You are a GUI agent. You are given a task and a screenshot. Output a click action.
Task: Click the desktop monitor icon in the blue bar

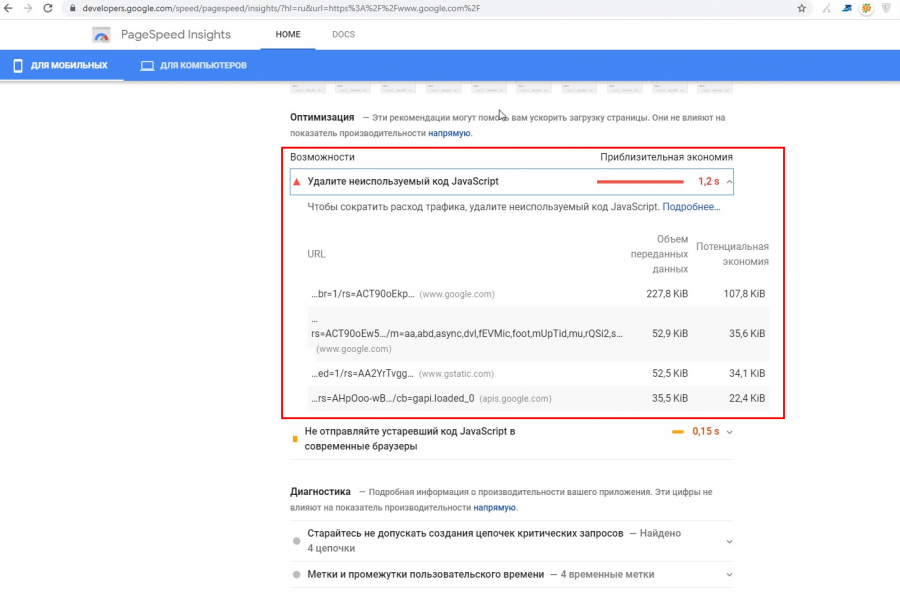click(147, 66)
